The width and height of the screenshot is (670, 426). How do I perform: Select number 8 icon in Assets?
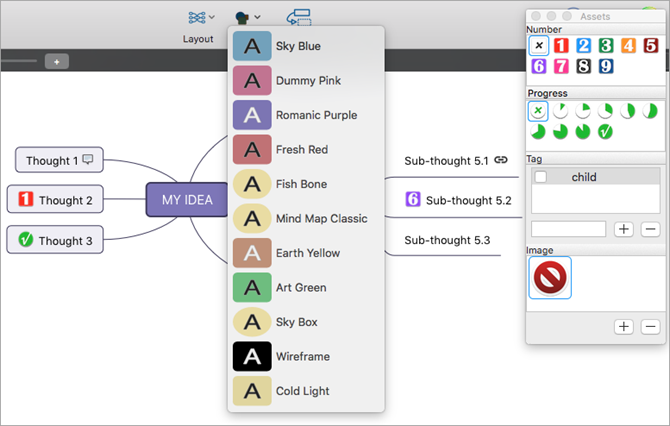coord(583,66)
